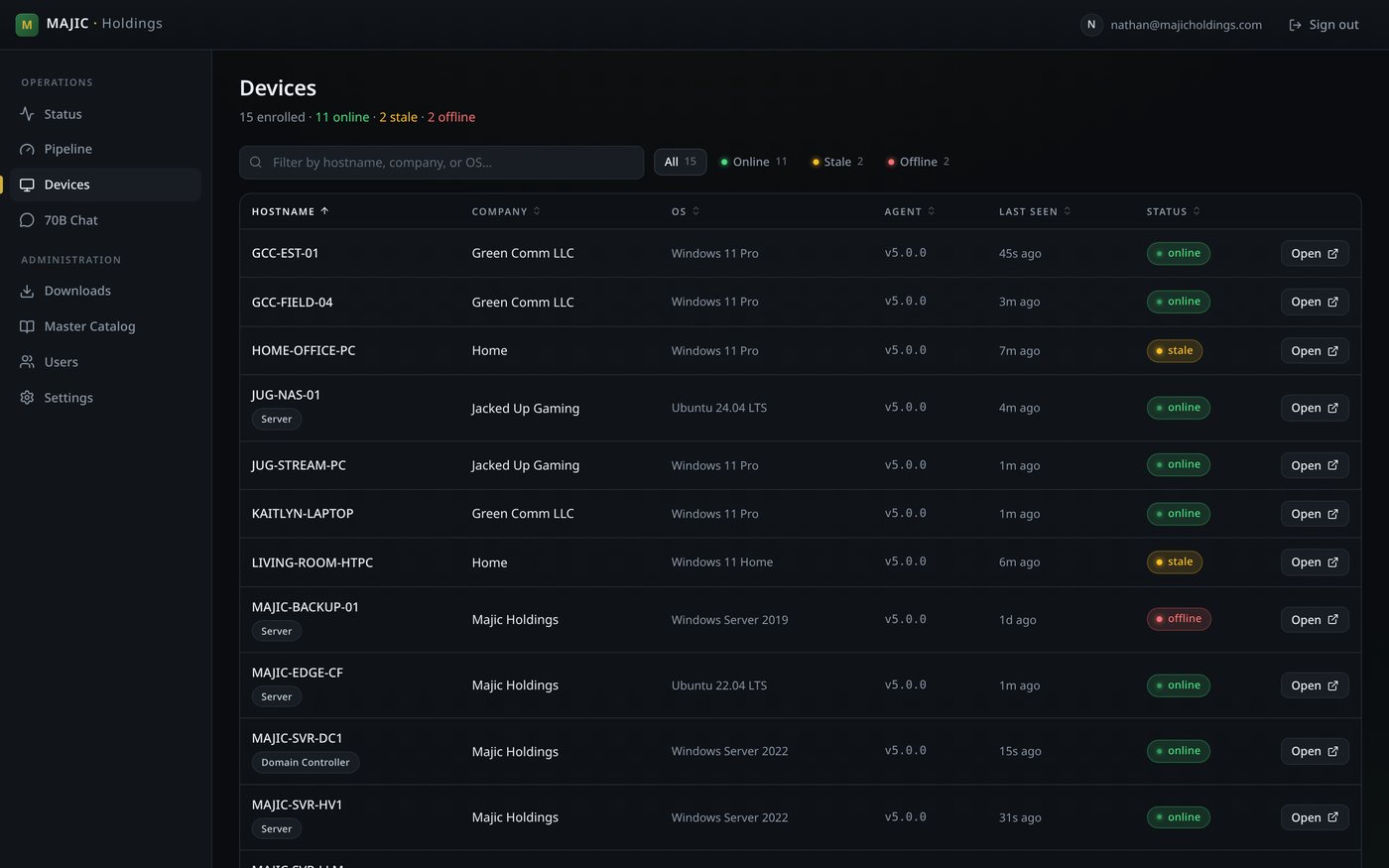Click the sign out arrow icon
This screenshot has width=1389, height=868.
[x=1295, y=25]
